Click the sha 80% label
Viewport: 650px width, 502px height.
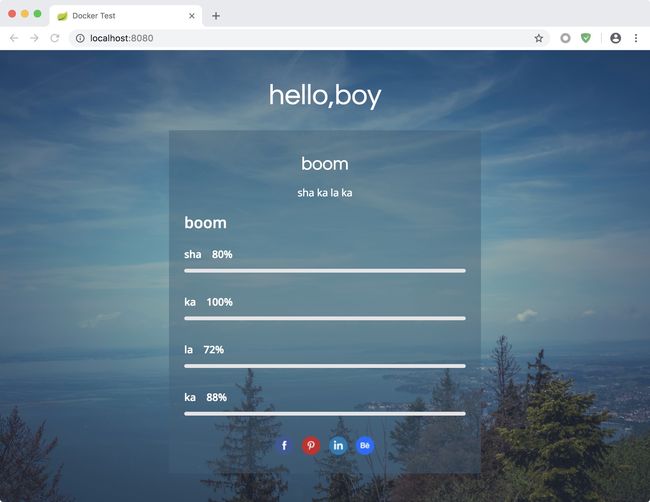click(x=208, y=254)
